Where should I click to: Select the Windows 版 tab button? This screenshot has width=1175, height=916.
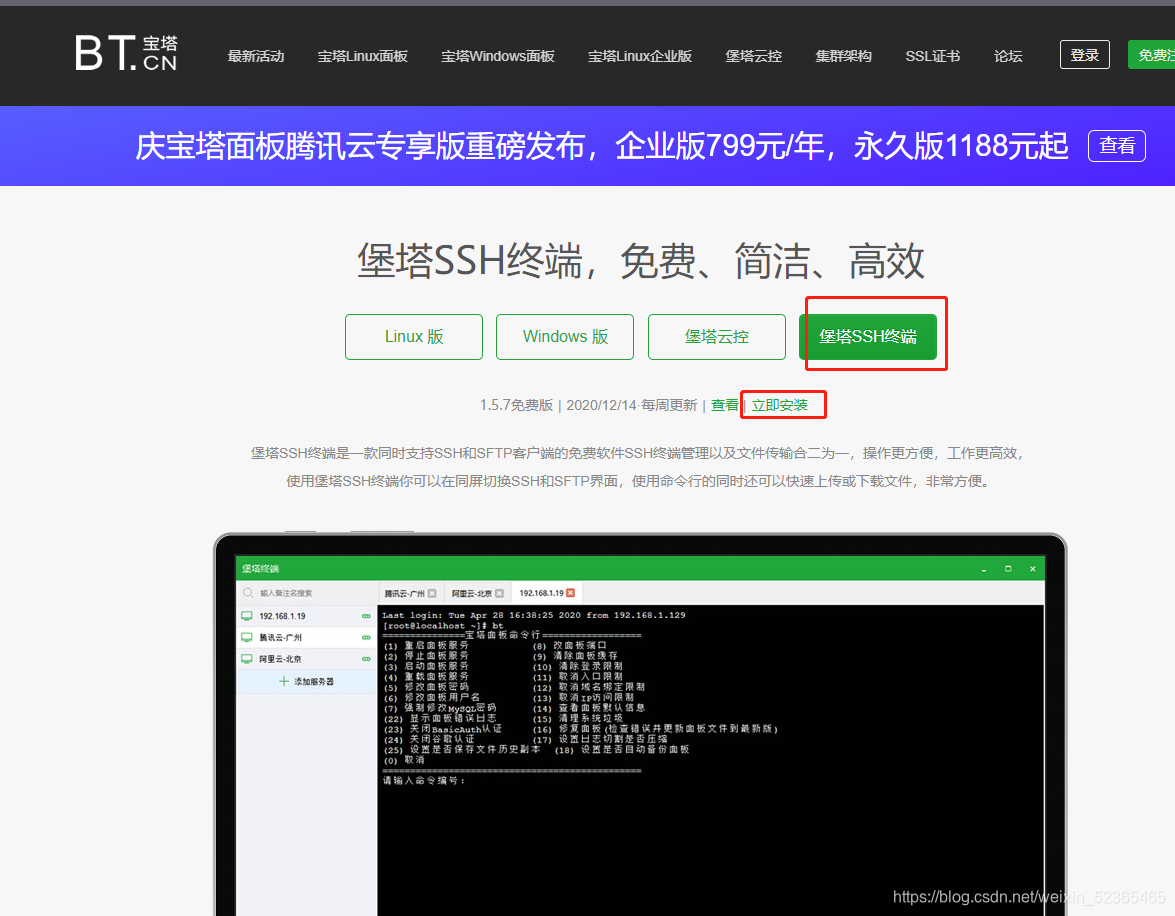(x=565, y=337)
